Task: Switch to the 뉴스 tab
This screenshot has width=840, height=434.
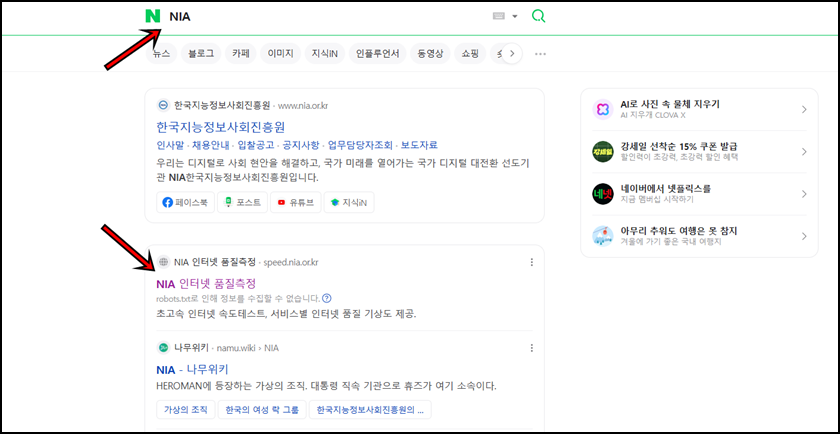Action: click(x=161, y=54)
